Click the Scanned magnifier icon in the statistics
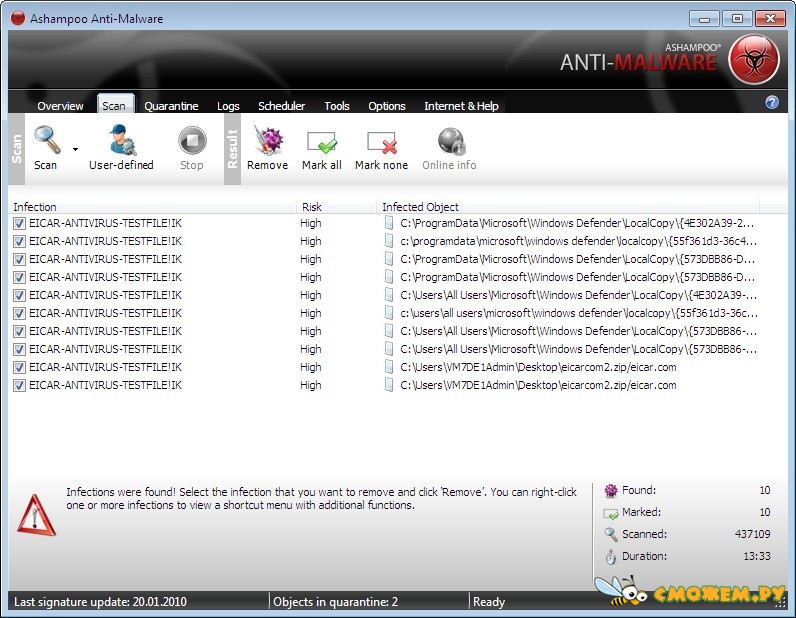Screen dimensions: 796x618 [611, 534]
